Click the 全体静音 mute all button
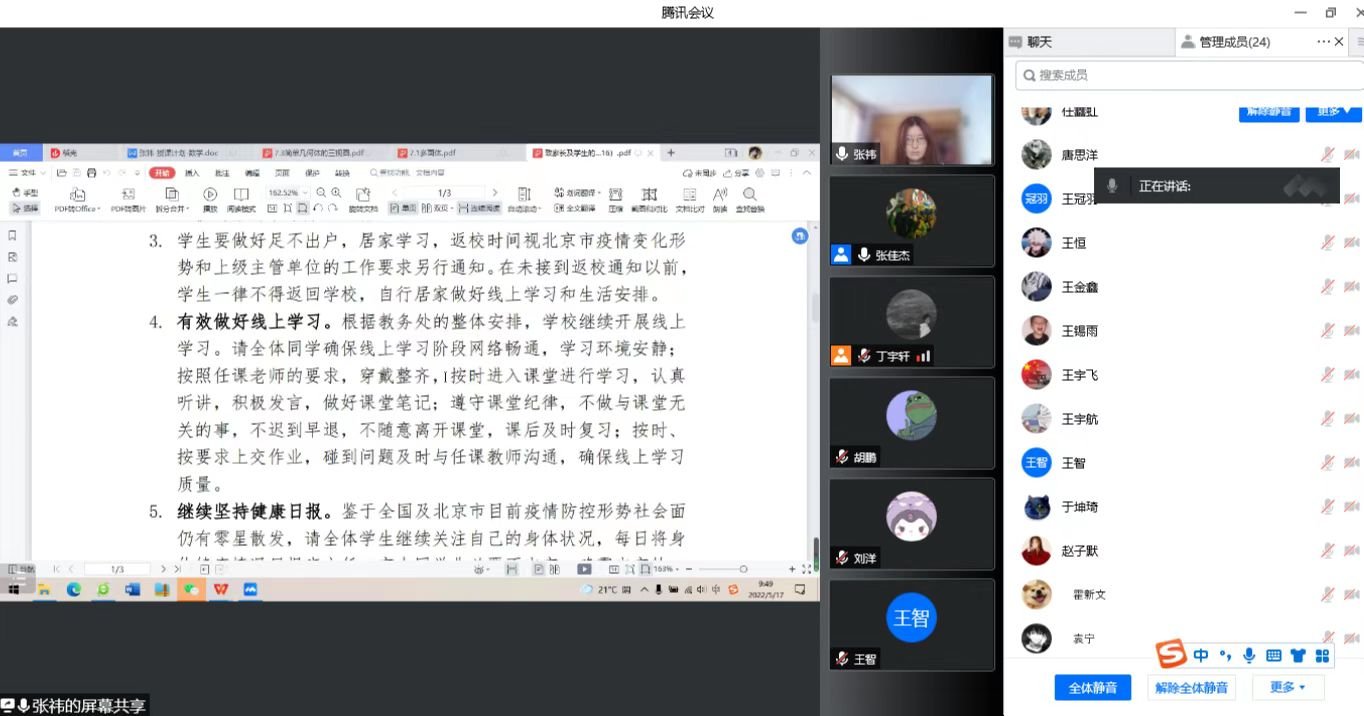This screenshot has height=716, width=1364. pos(1092,687)
